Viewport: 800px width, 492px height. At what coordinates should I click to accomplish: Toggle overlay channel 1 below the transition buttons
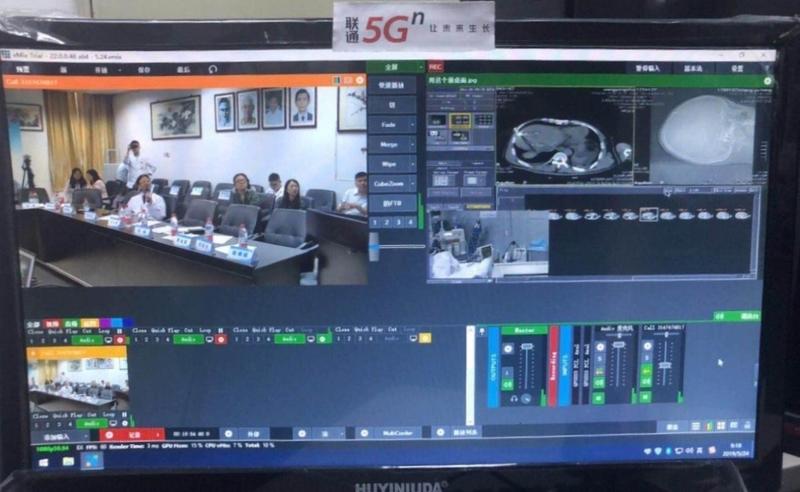376,223
